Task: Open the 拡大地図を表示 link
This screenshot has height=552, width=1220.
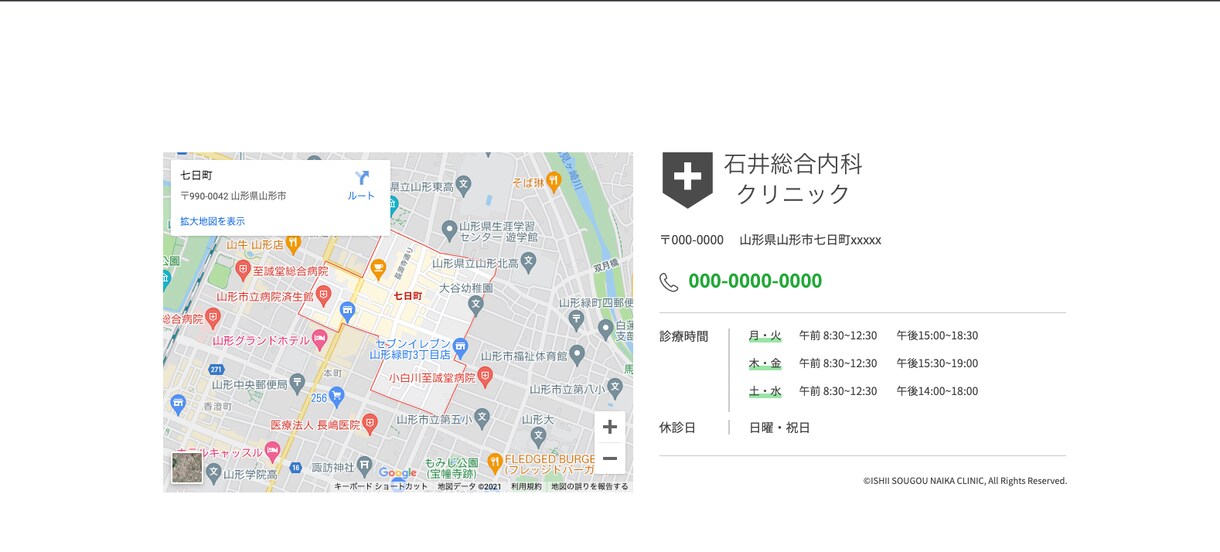Action: 212,221
